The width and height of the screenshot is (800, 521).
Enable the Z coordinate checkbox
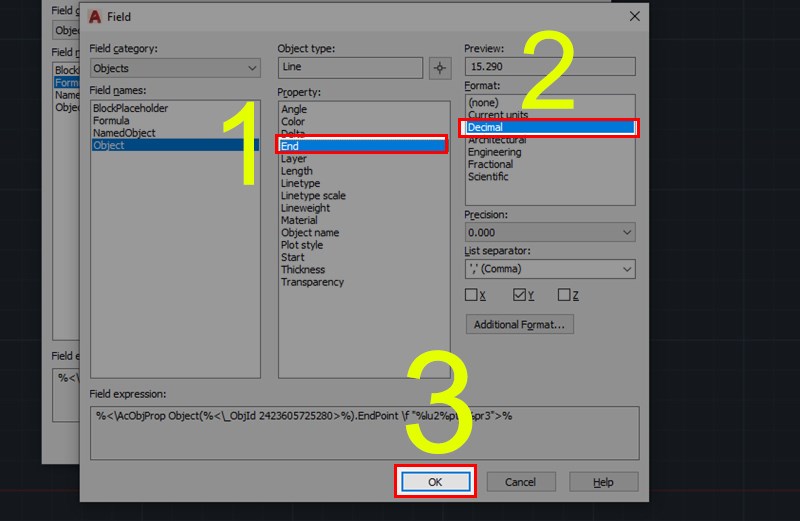[564, 295]
